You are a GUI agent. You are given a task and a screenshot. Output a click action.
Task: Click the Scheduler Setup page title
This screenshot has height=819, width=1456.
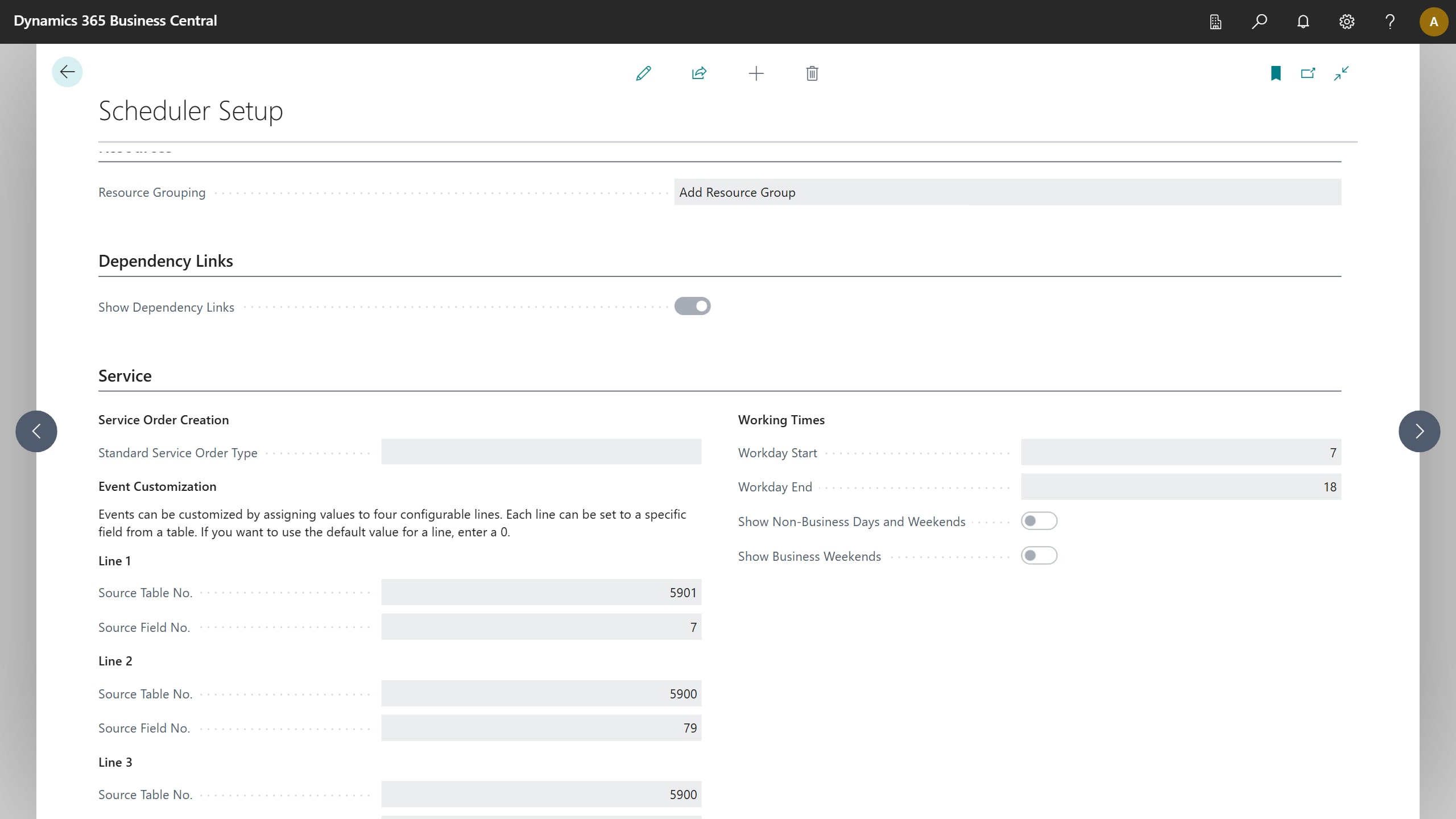(x=191, y=111)
